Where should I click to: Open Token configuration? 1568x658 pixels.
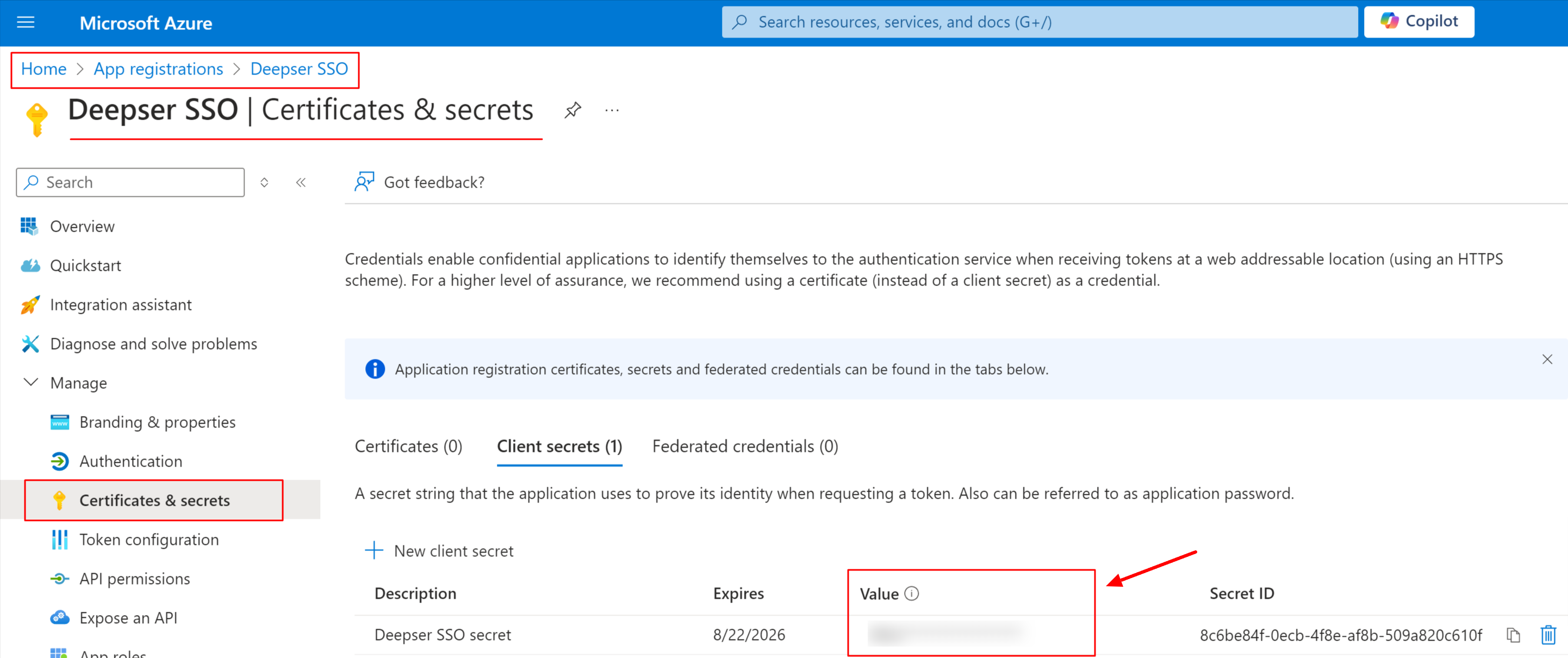149,539
